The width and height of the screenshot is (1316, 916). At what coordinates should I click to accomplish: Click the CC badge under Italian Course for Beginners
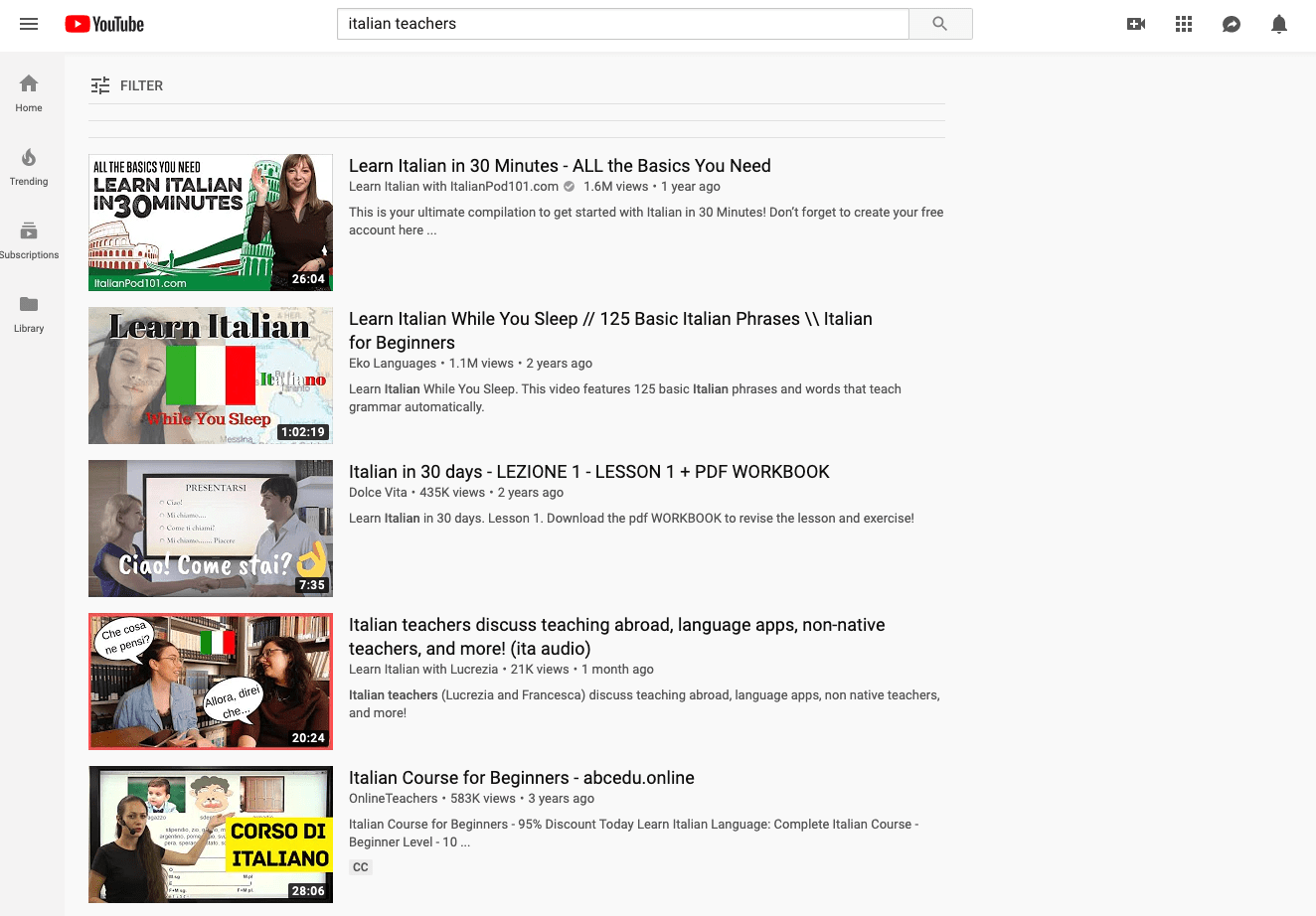(361, 867)
